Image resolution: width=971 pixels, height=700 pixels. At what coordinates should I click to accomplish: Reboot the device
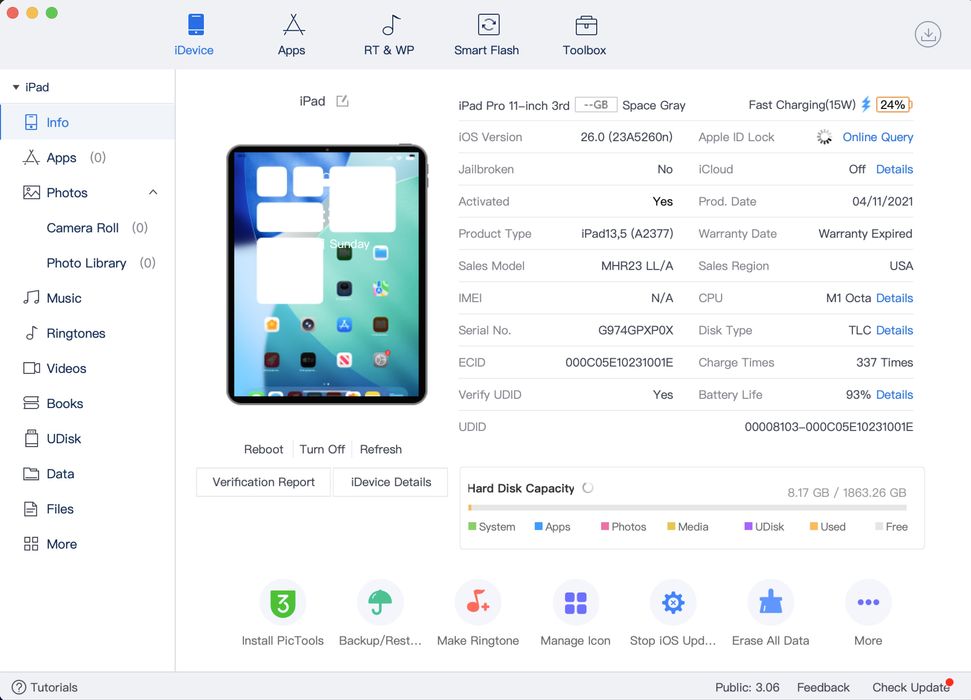click(263, 449)
